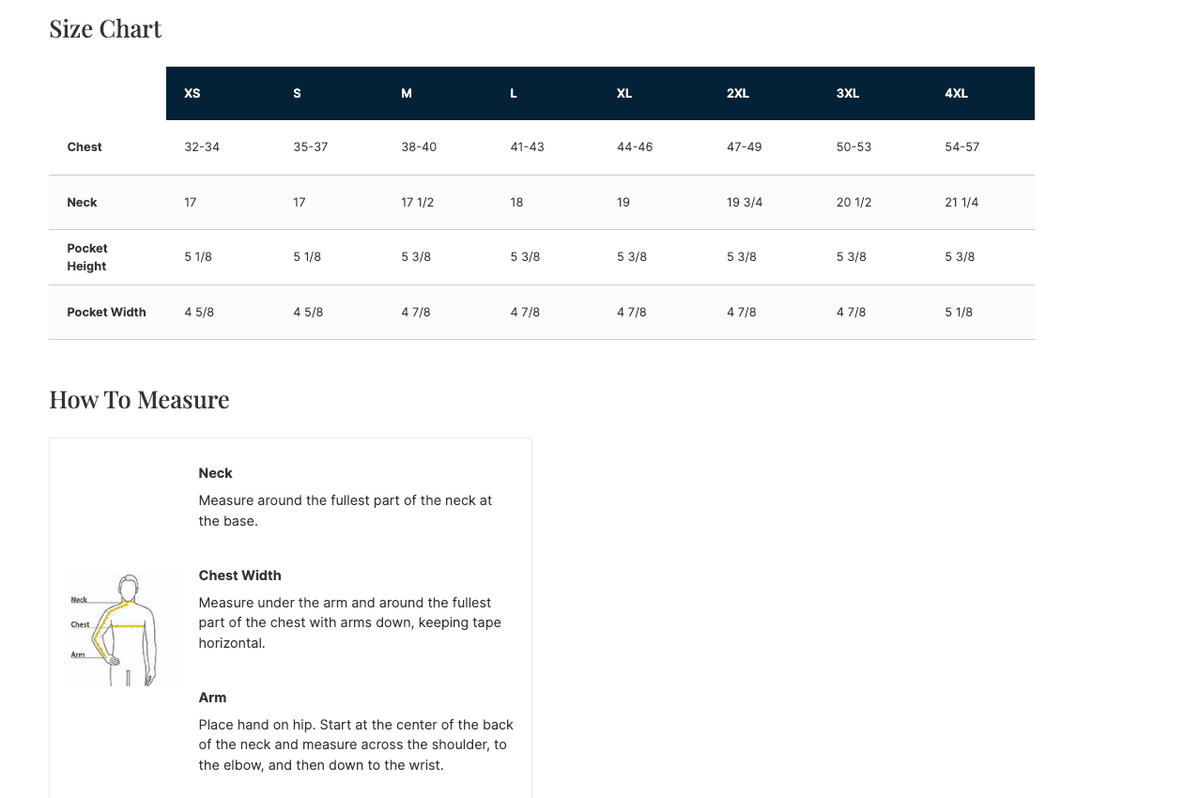Click the Pocket Height row label

click(x=87, y=257)
